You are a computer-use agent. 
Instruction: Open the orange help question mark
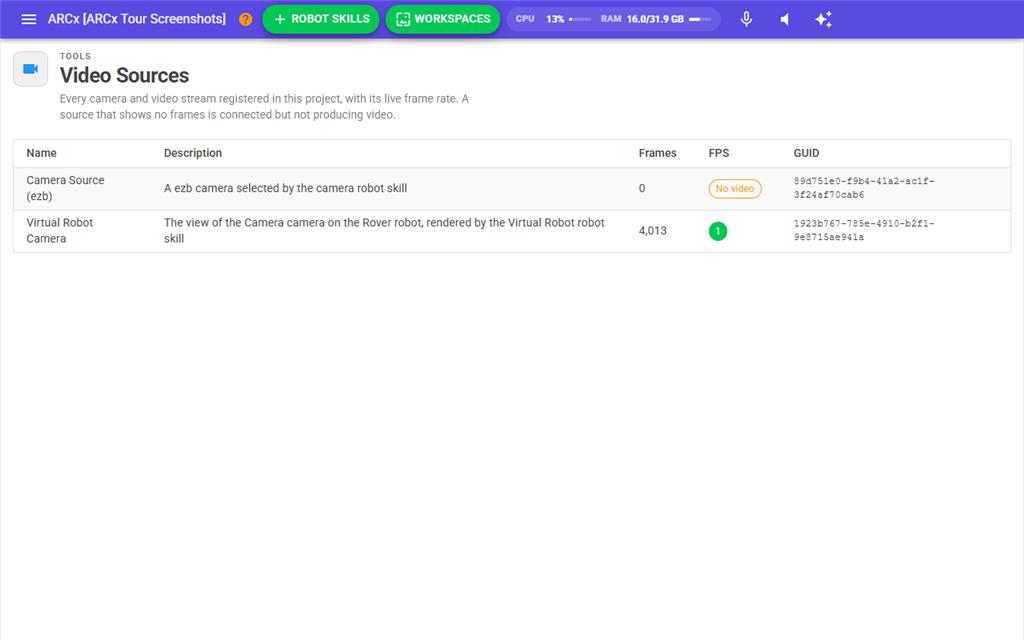(x=246, y=19)
